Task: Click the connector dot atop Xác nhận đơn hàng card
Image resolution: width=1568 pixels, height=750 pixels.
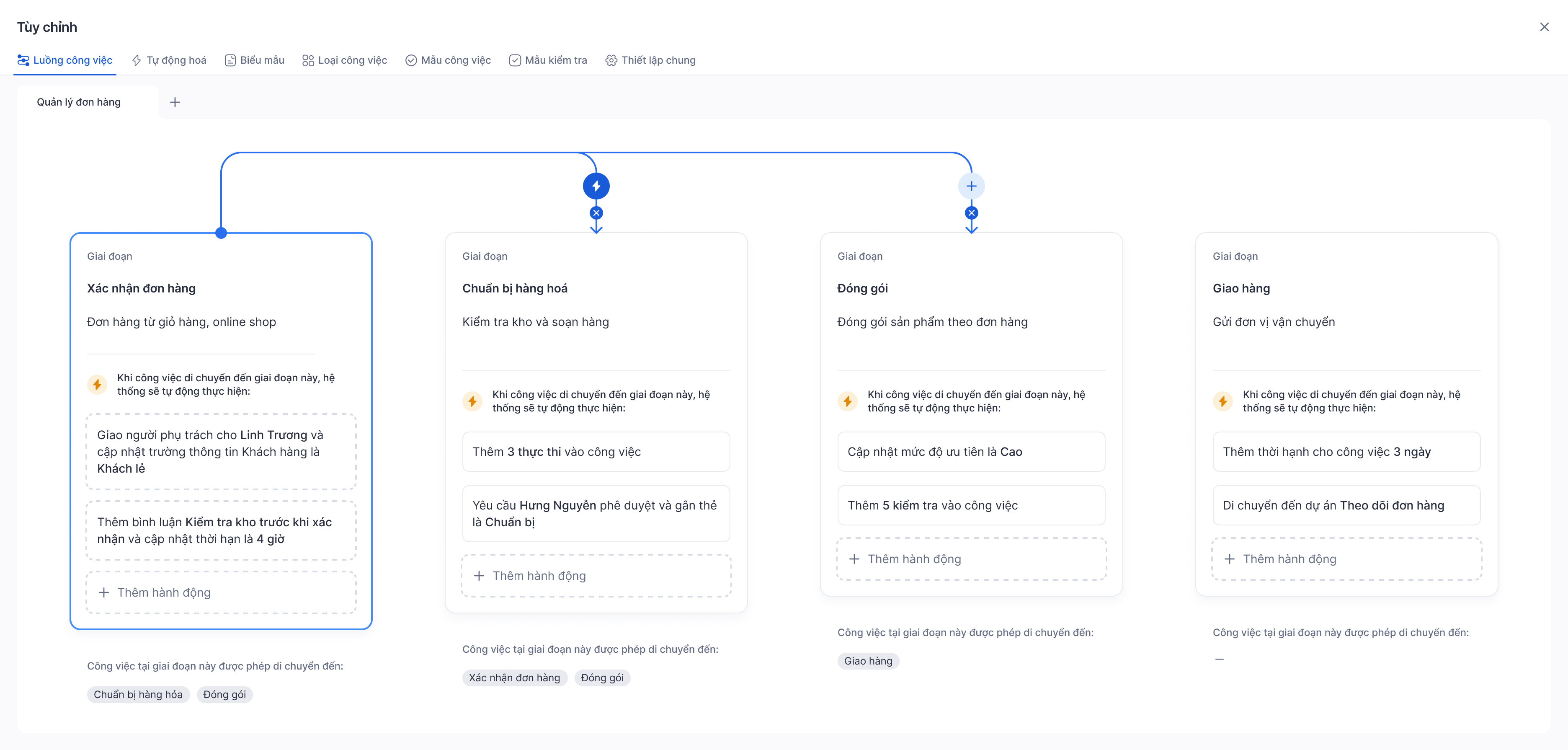Action: coord(221,233)
